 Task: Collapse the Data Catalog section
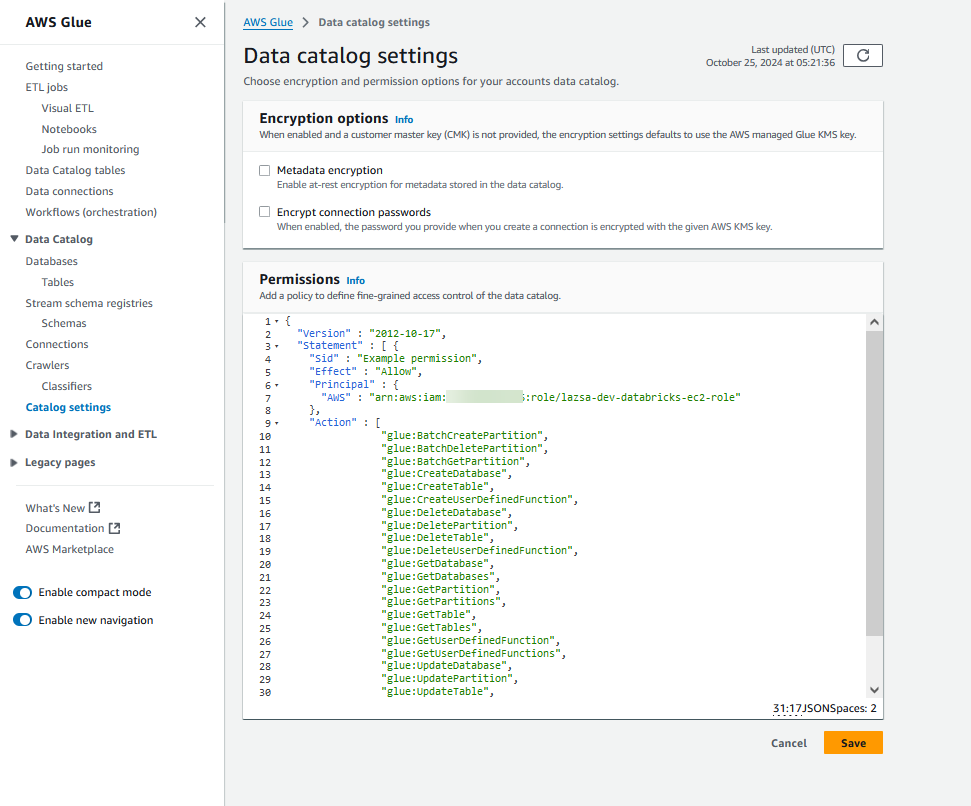[x=14, y=239]
